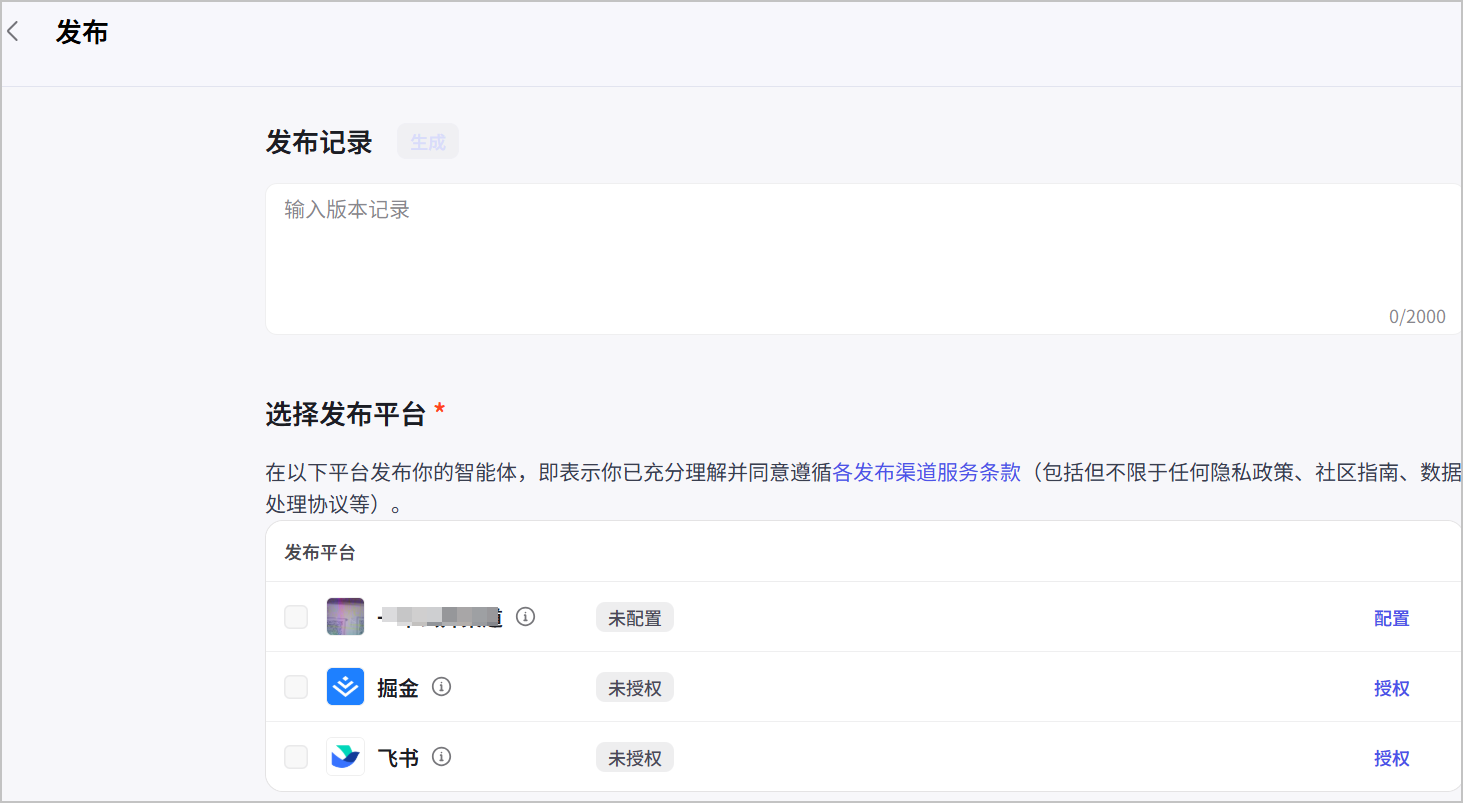Image resolution: width=1463 pixels, height=803 pixels.
Task: Tick the checkbox for 飞书
Action: (296, 757)
